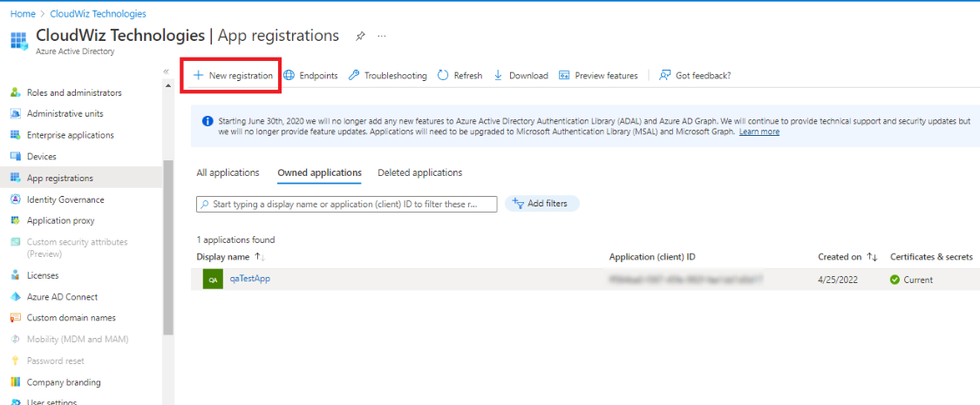The height and width of the screenshot is (405, 980).
Task: Sort by Display name column
Action: click(x=224, y=257)
